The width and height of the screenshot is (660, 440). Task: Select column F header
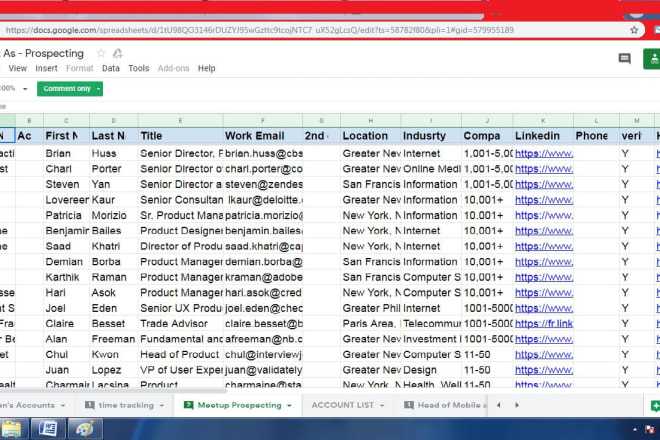click(x=263, y=120)
